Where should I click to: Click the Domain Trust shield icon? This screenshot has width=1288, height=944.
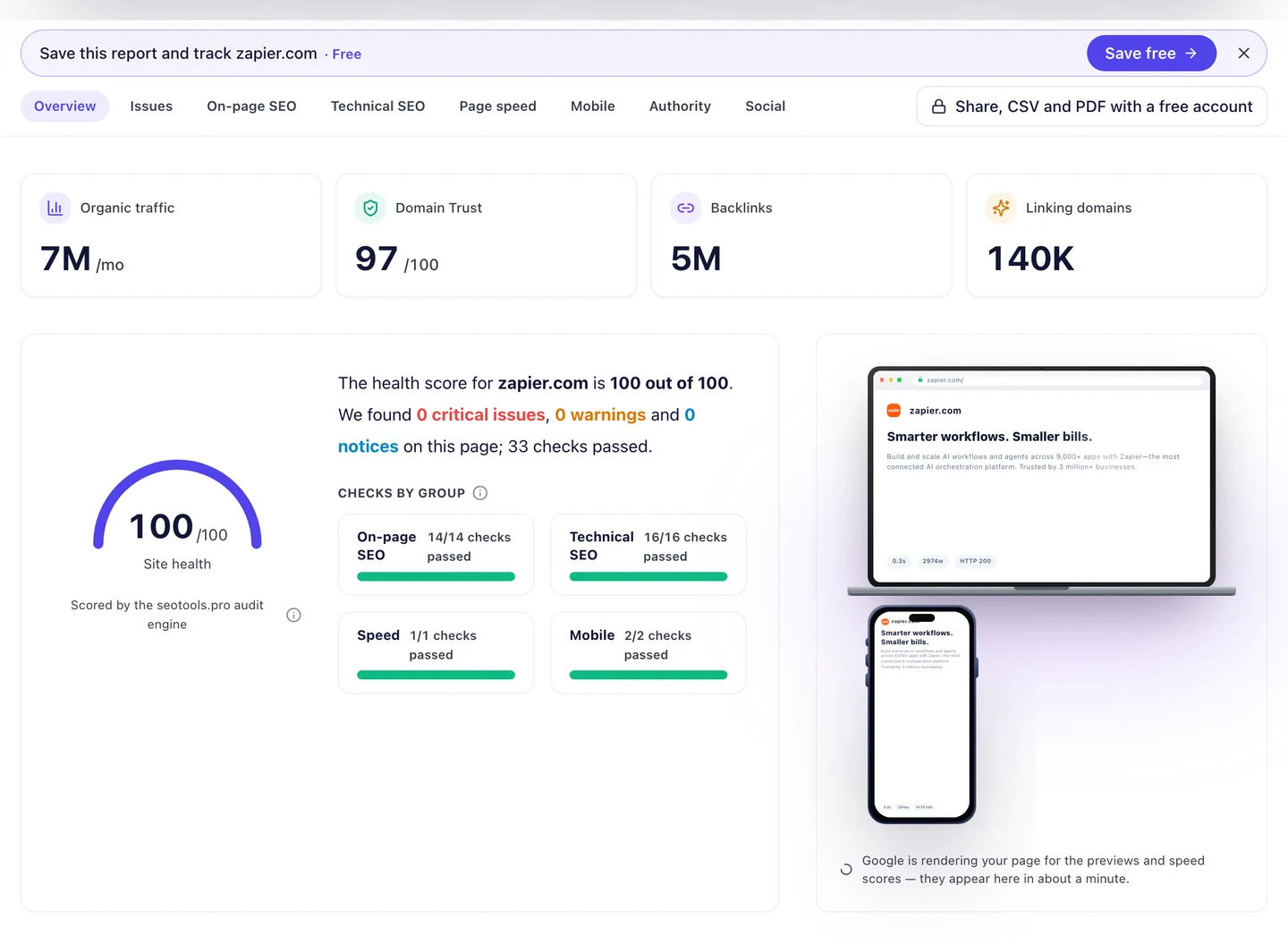(370, 208)
